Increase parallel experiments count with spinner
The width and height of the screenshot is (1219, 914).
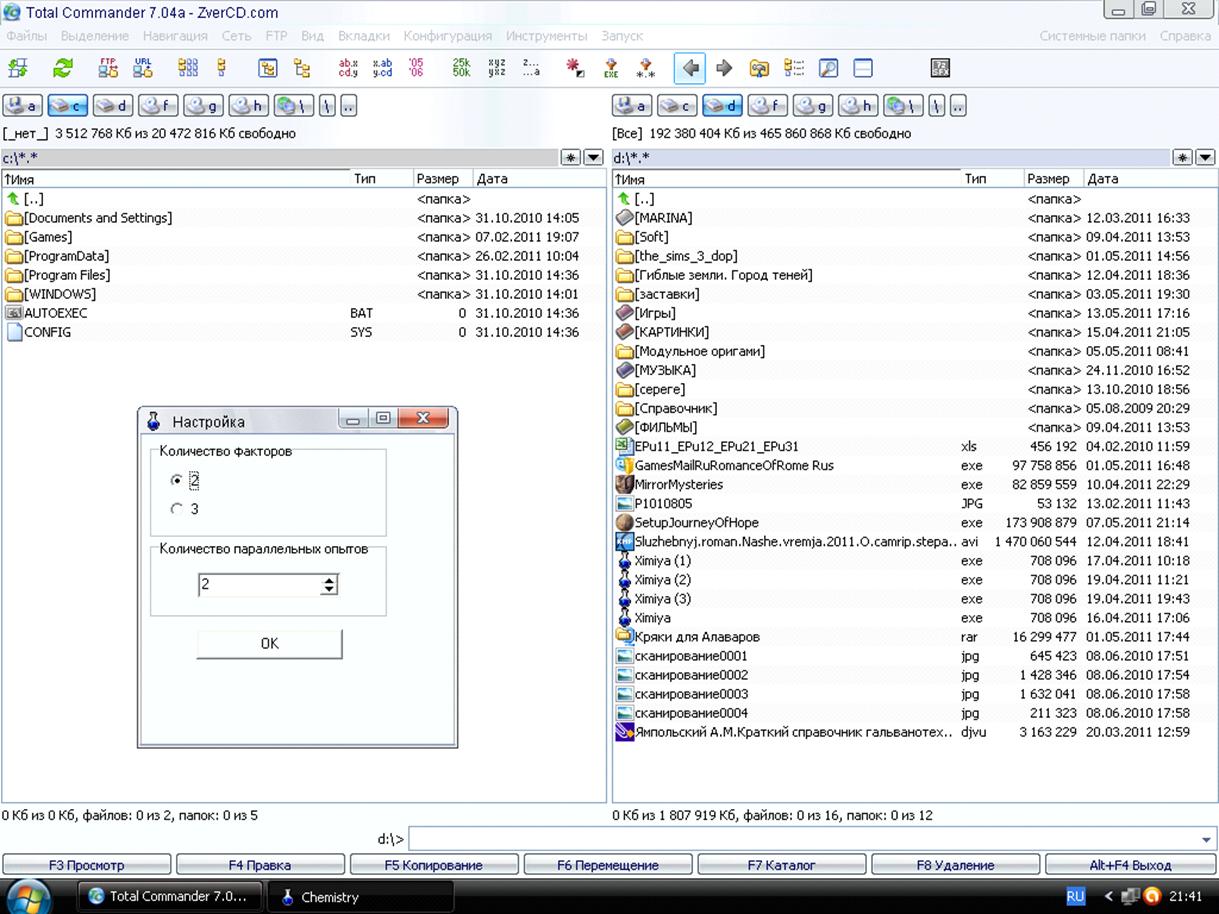[329, 580]
